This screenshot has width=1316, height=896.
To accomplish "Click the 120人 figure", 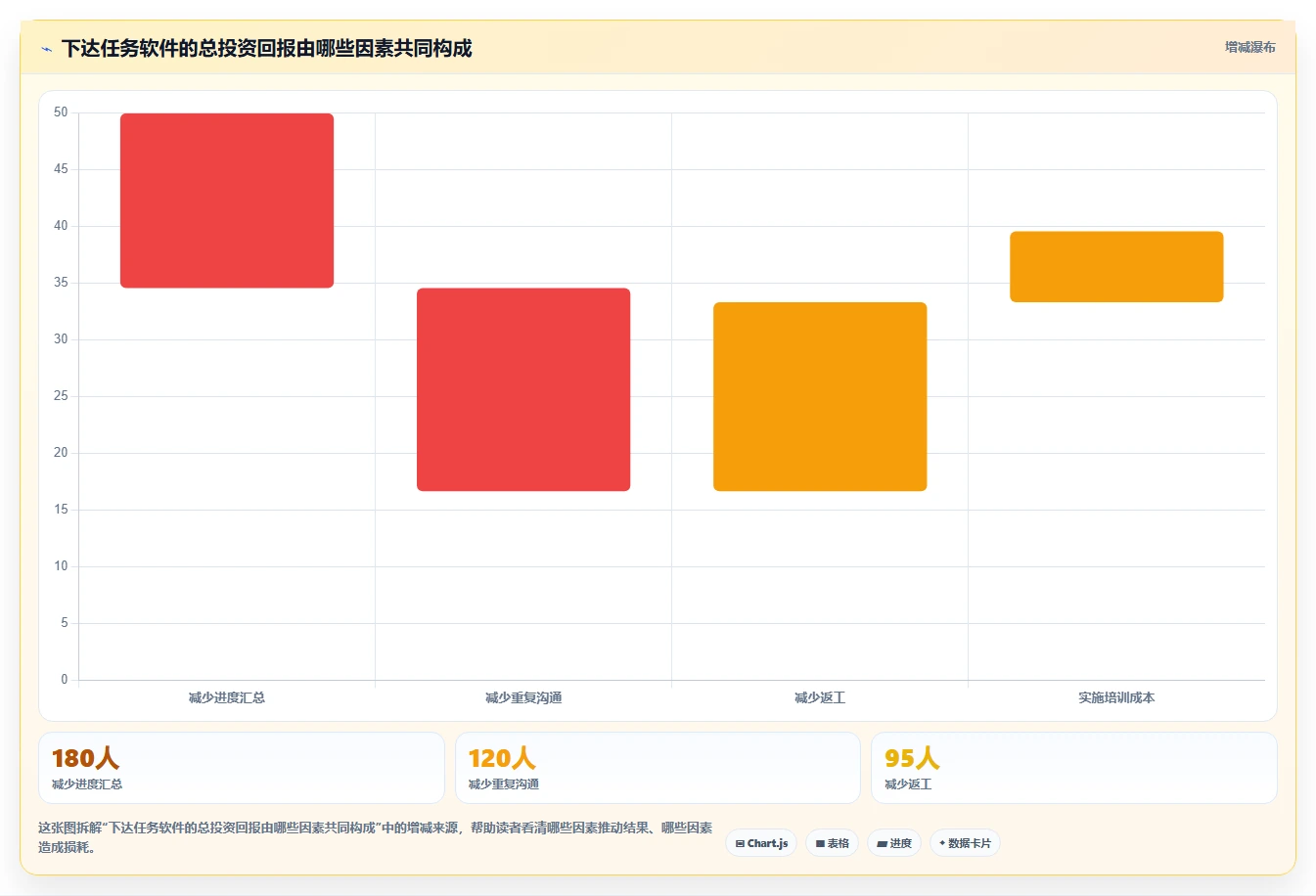I will [x=502, y=758].
